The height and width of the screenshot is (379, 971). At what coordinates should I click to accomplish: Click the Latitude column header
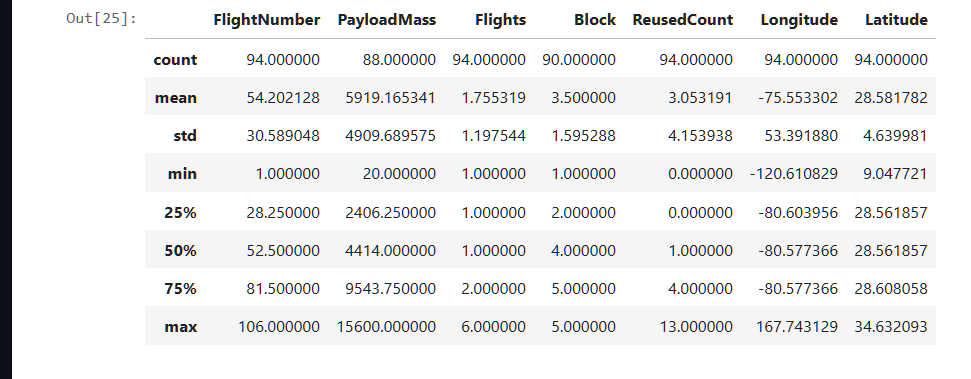click(x=896, y=20)
